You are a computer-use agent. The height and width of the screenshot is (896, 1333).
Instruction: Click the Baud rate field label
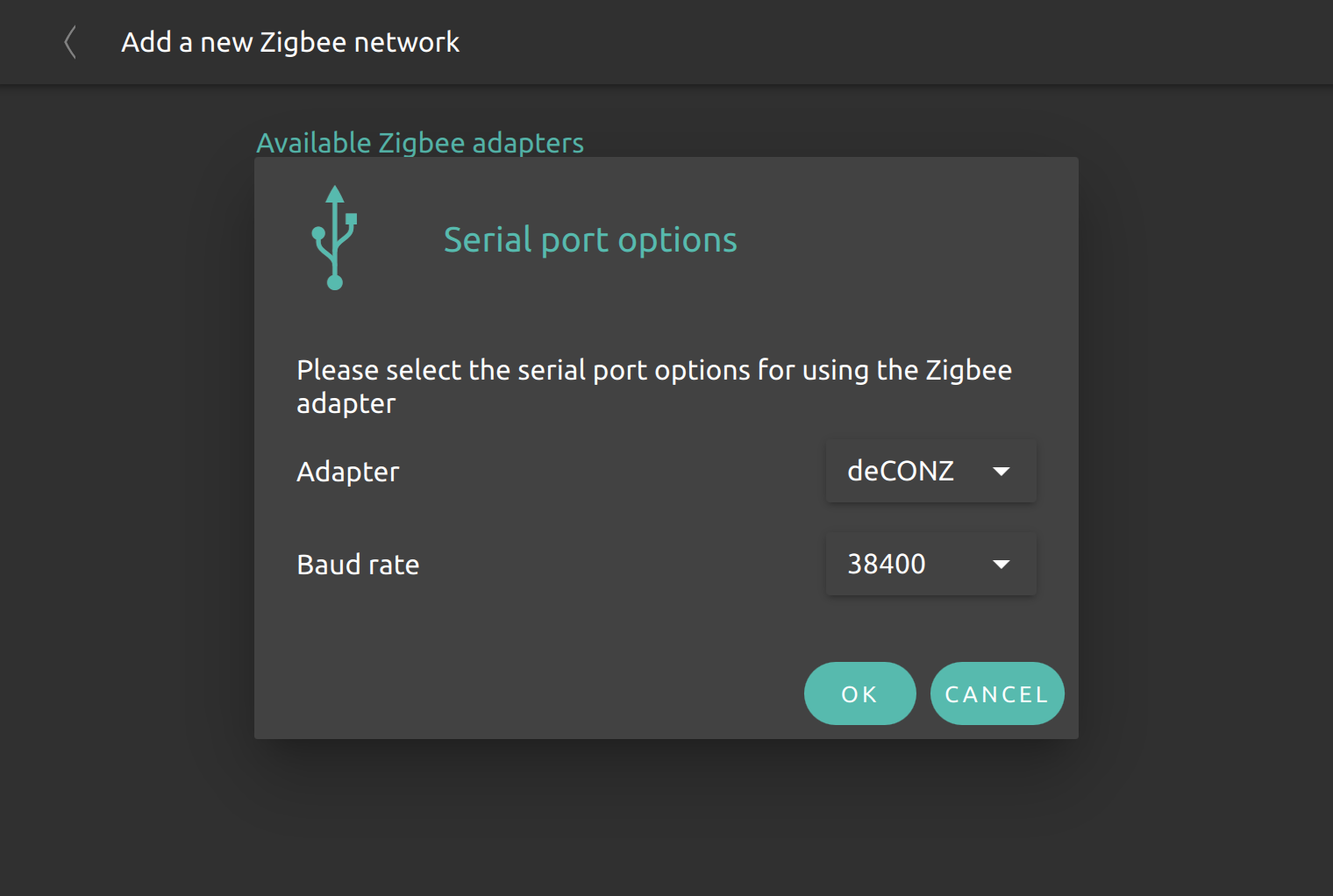pyautogui.click(x=358, y=565)
